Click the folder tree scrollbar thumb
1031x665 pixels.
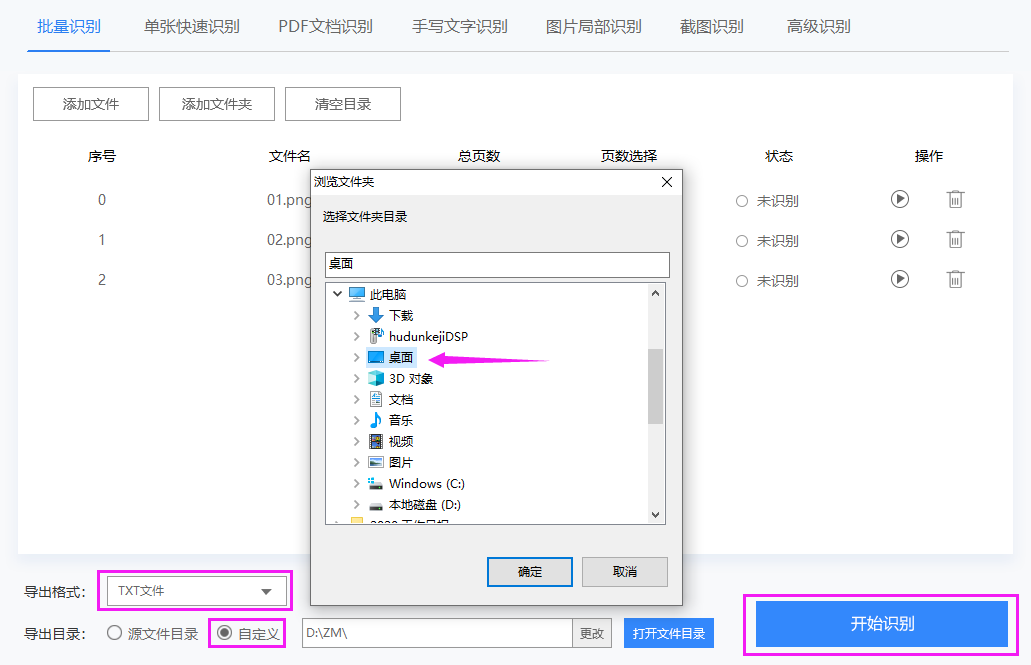coord(655,386)
